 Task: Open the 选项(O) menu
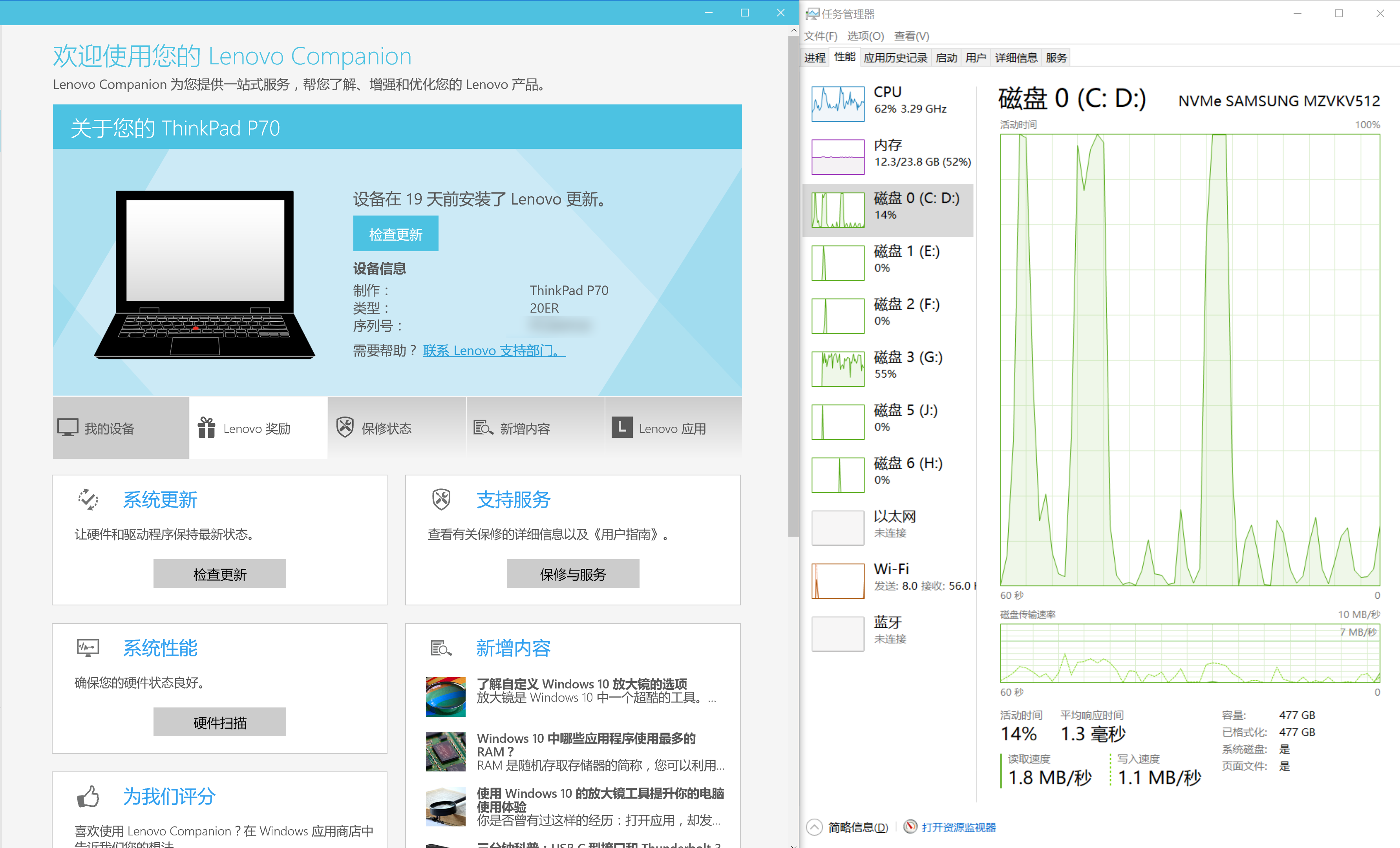point(865,37)
